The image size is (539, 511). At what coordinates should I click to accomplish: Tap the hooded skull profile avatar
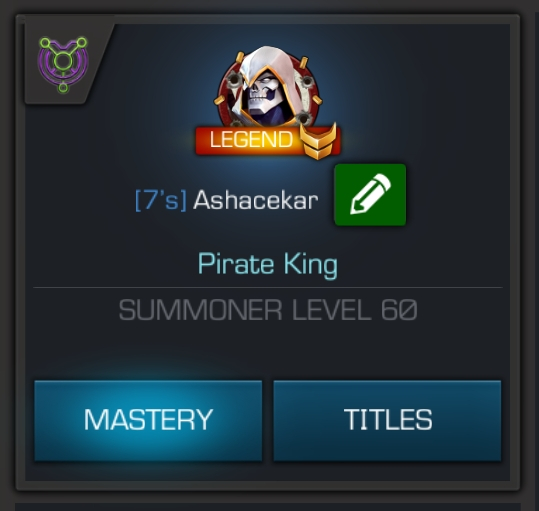pyautogui.click(x=268, y=87)
